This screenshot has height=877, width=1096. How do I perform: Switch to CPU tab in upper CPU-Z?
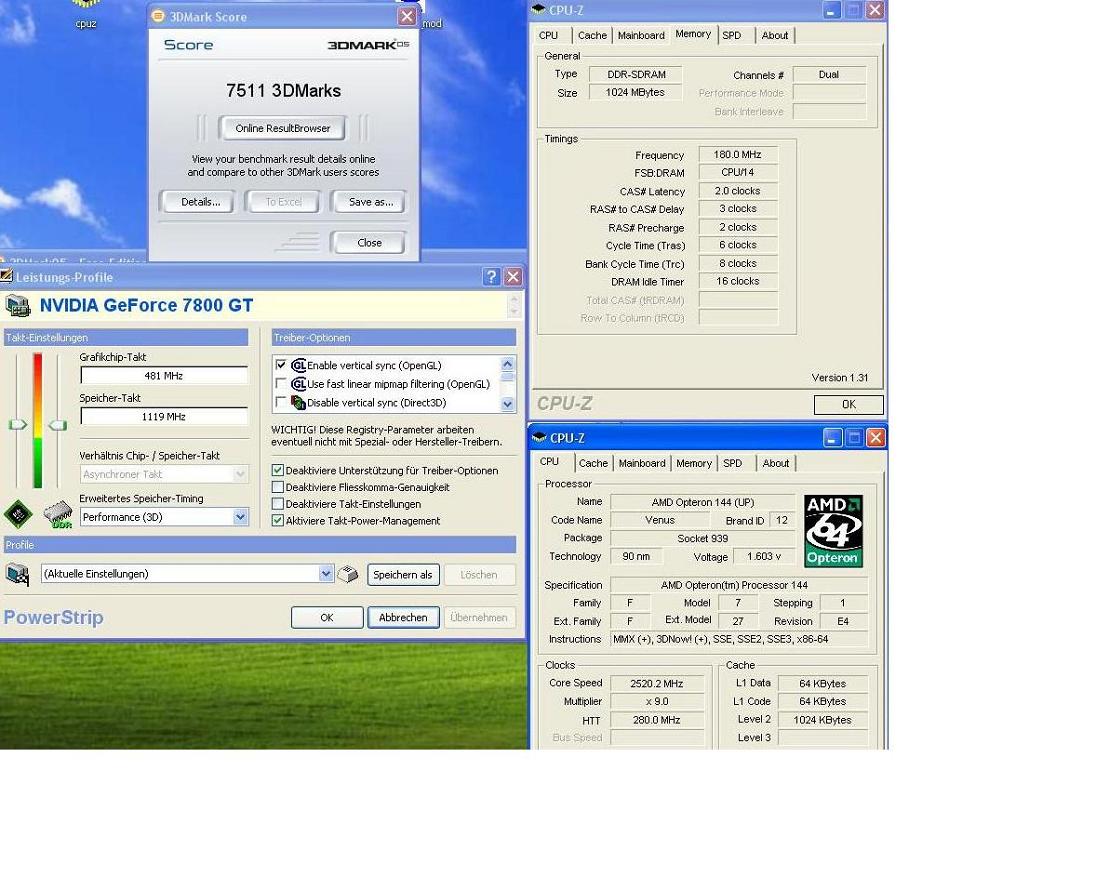[x=549, y=36]
